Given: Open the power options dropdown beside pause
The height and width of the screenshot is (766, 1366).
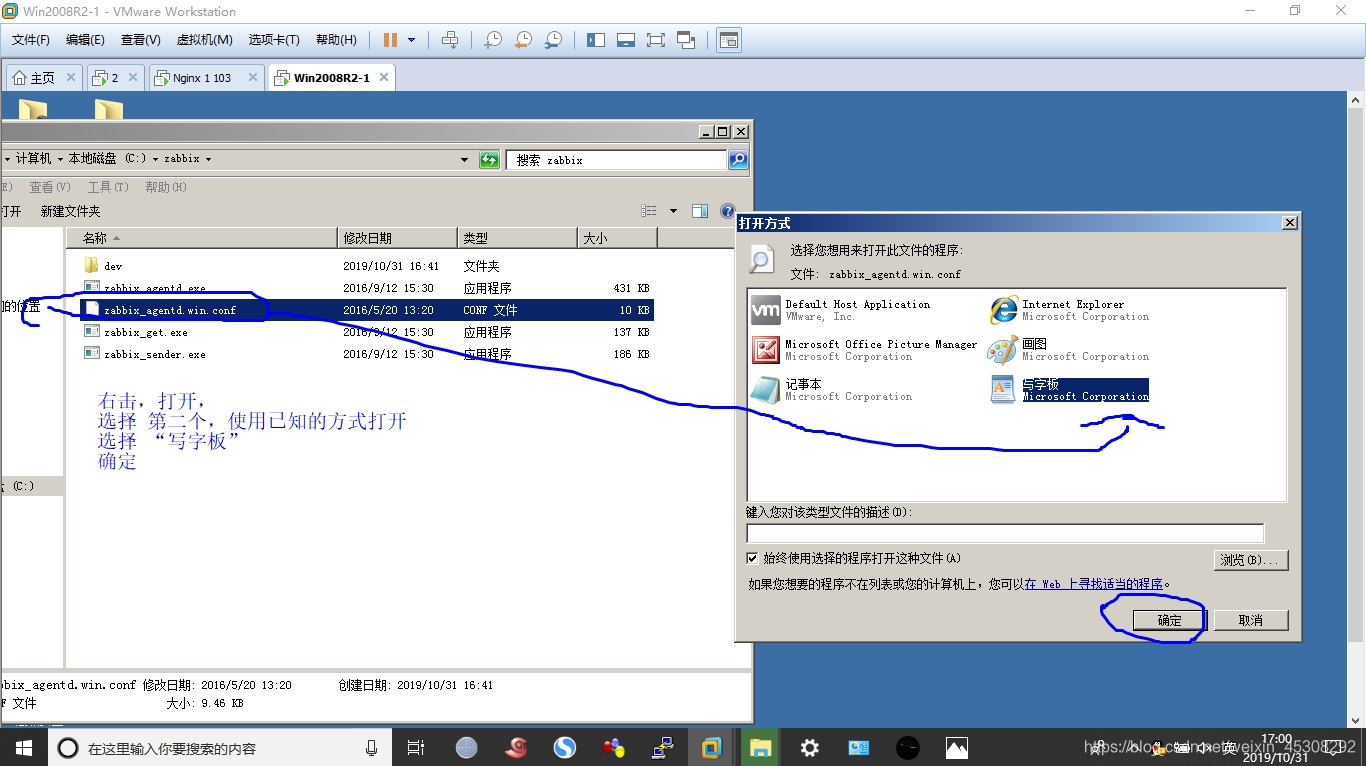Looking at the screenshot, I should click(x=411, y=40).
